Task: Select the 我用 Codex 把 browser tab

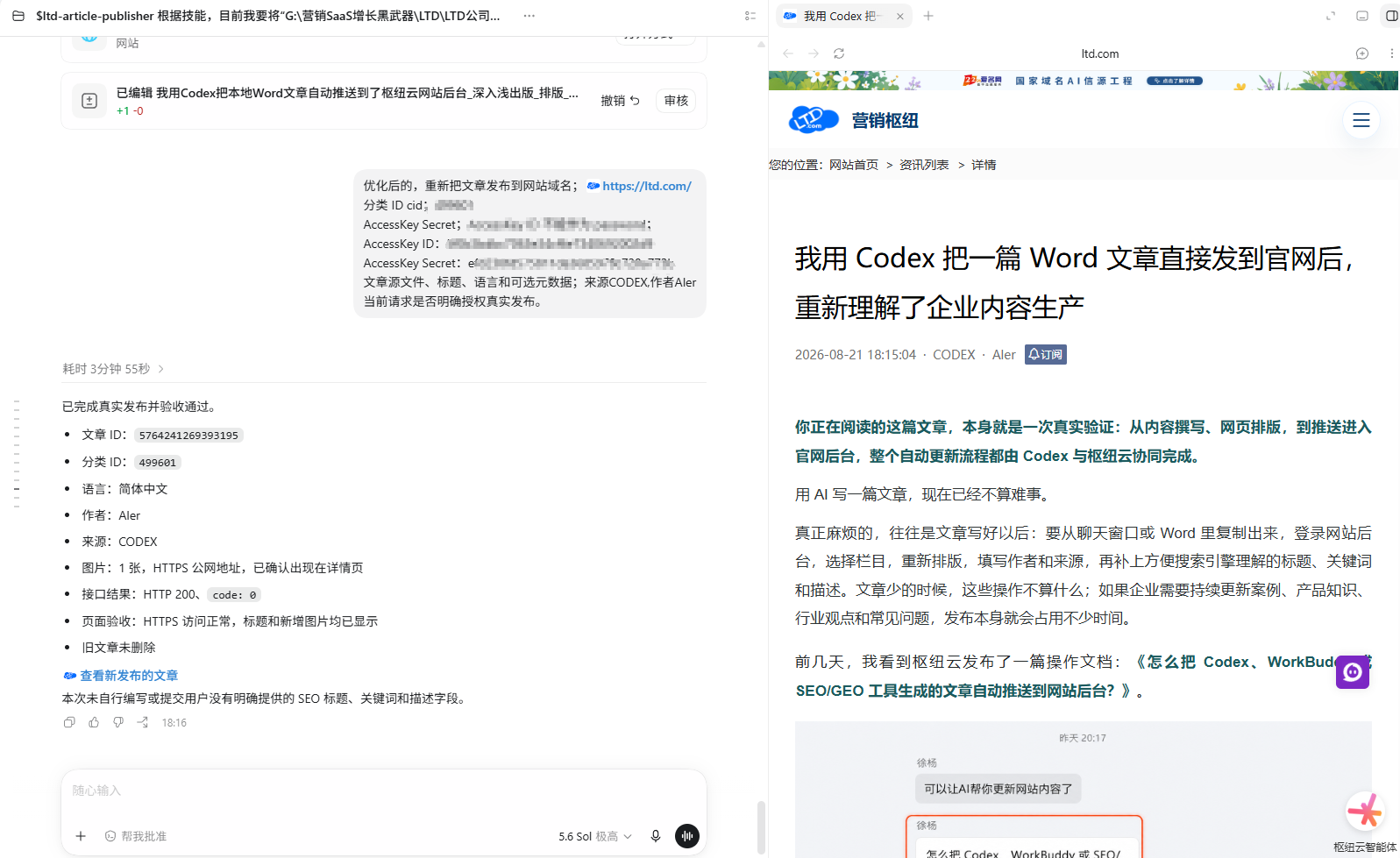Action: point(842,16)
